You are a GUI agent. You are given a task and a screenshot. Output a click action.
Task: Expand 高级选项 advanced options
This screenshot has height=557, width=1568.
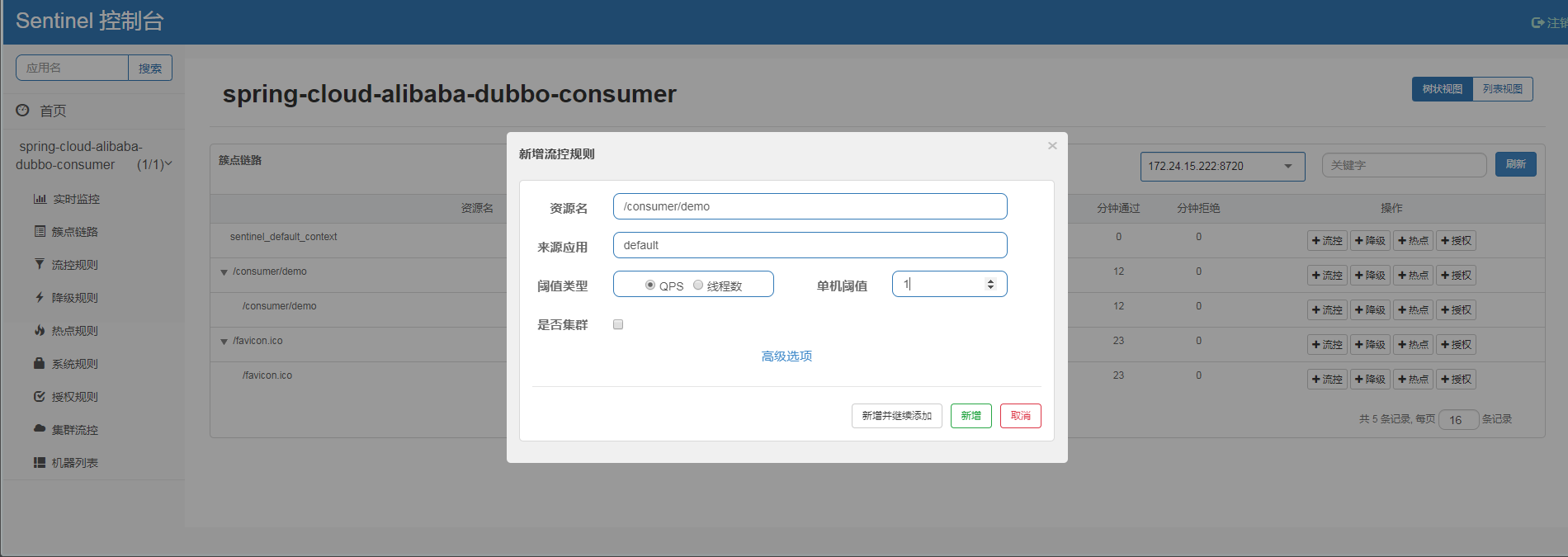click(786, 356)
